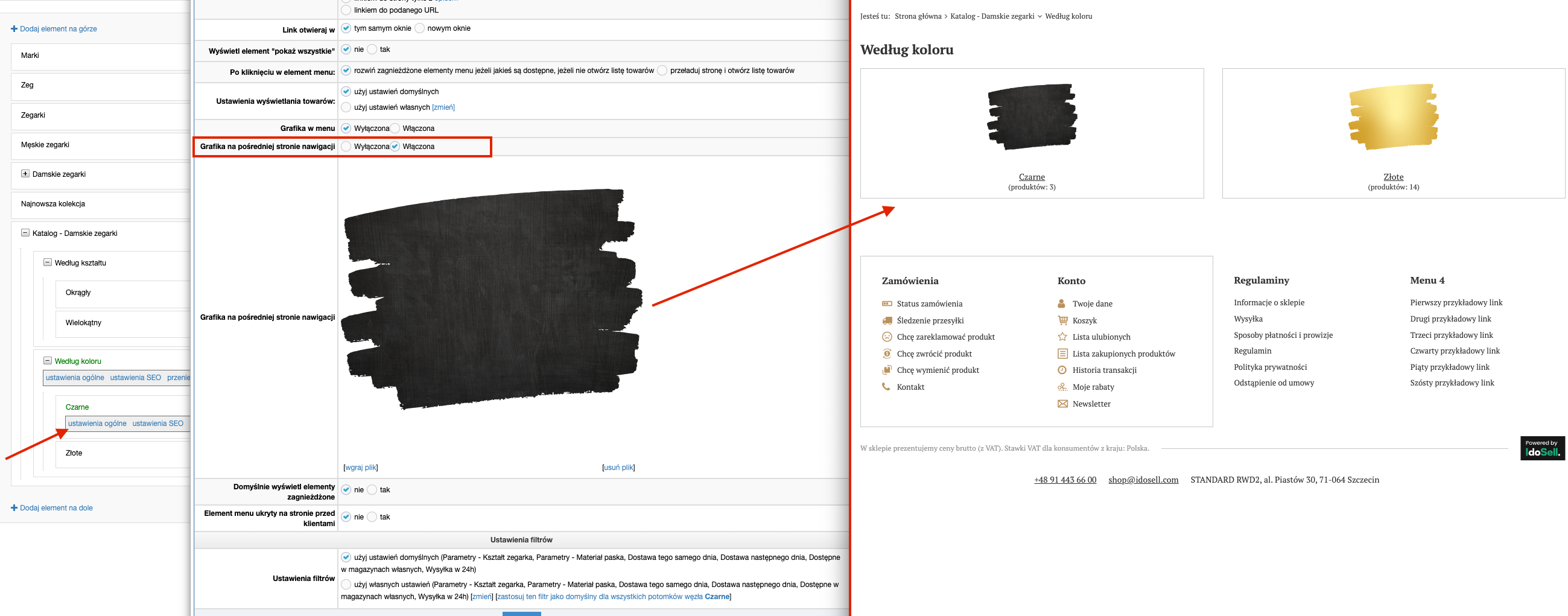The image size is (1568, 616).
Task: Collapse the Według koloru node
Action: pos(48,360)
